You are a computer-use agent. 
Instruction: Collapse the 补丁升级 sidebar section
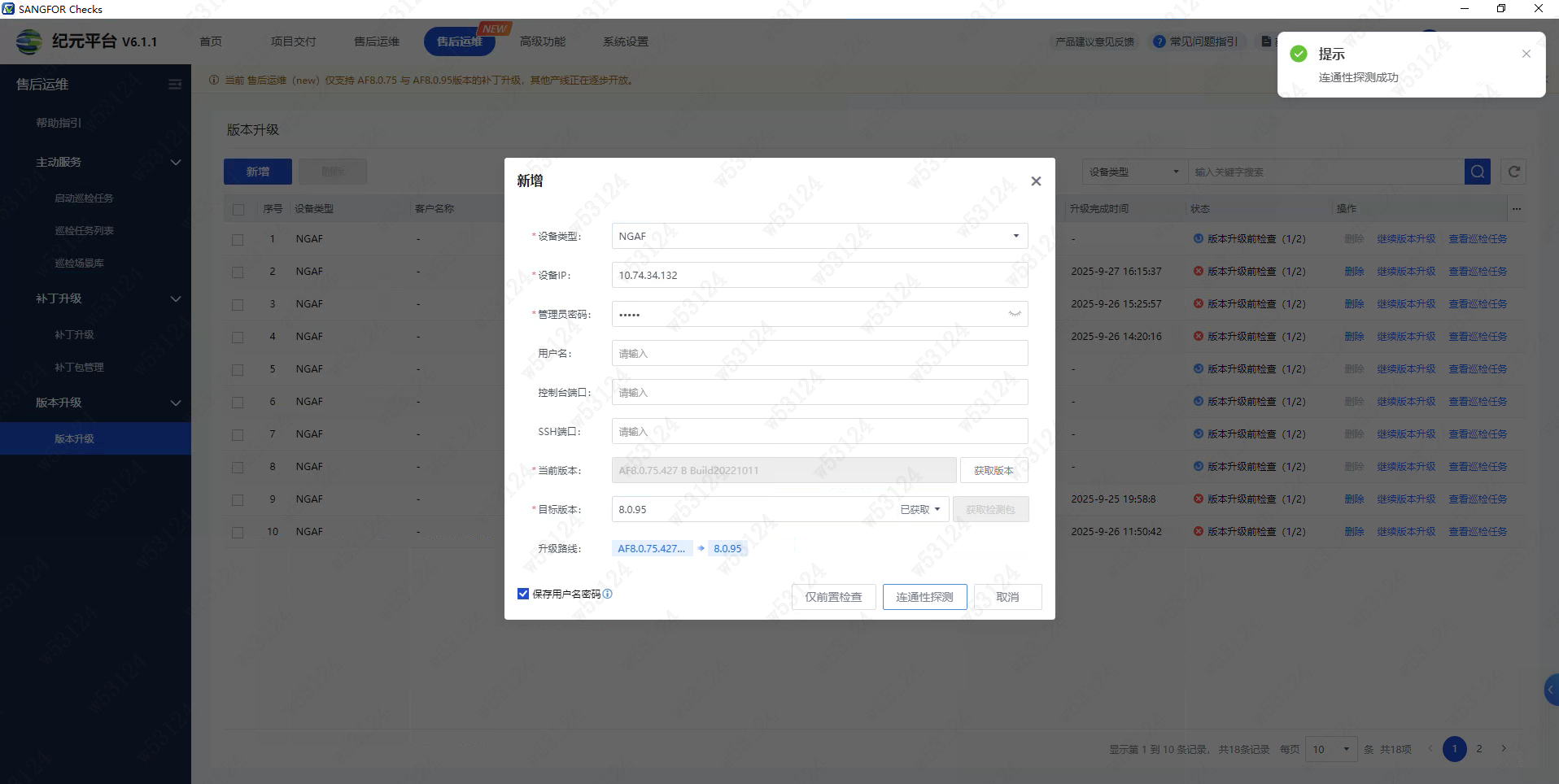click(x=175, y=298)
